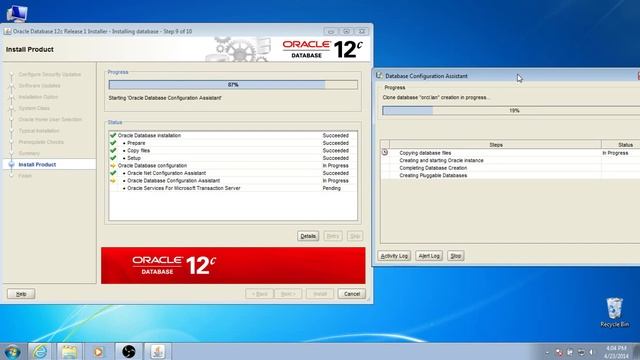Image resolution: width=640 pixels, height=360 pixels.
Task: Click the Details button
Action: [308, 236]
